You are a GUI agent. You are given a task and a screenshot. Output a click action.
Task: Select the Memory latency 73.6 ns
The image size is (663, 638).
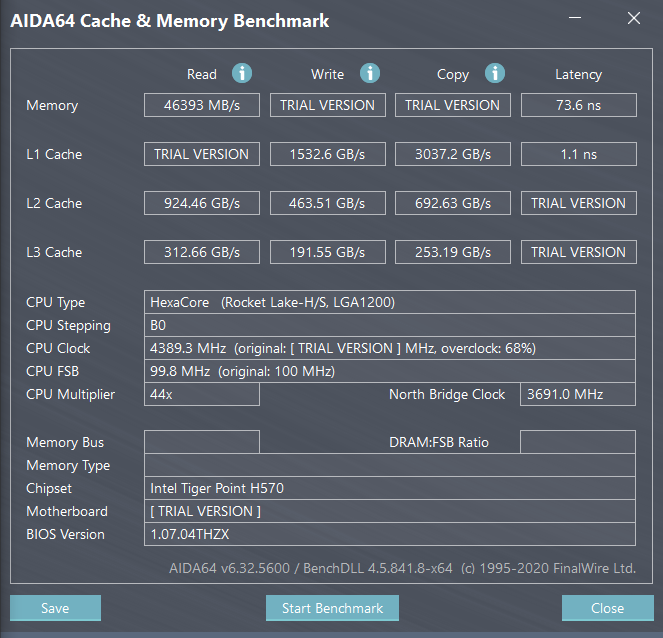[579, 105]
